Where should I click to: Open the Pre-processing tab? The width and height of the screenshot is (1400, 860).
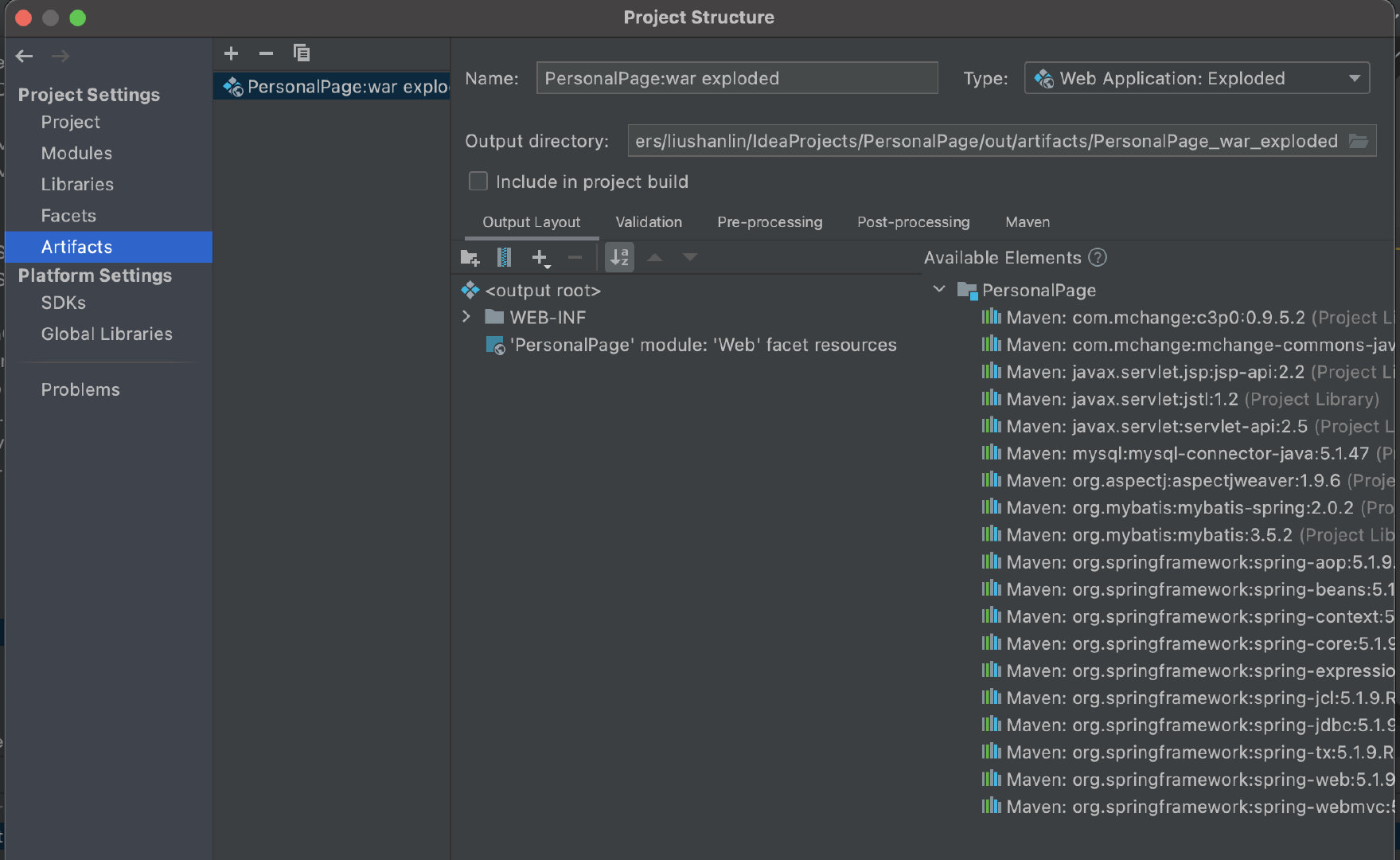[770, 222]
